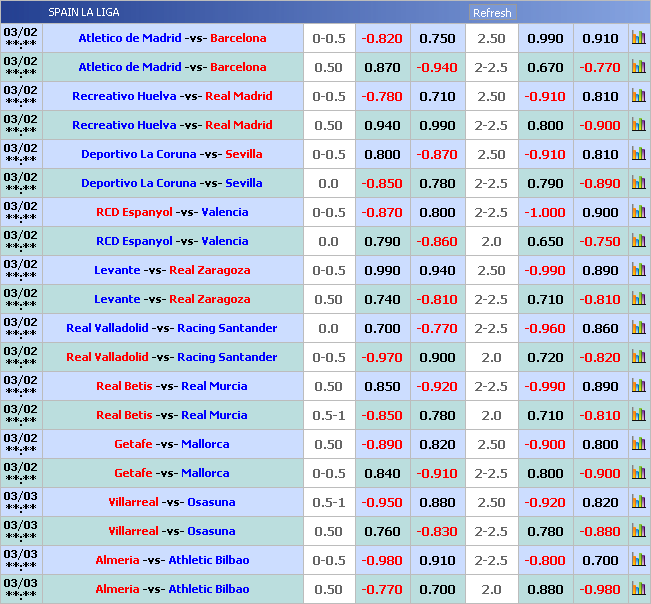Open chart icon for Almeria 0.50 handicap row
651x604 pixels.
638,589
